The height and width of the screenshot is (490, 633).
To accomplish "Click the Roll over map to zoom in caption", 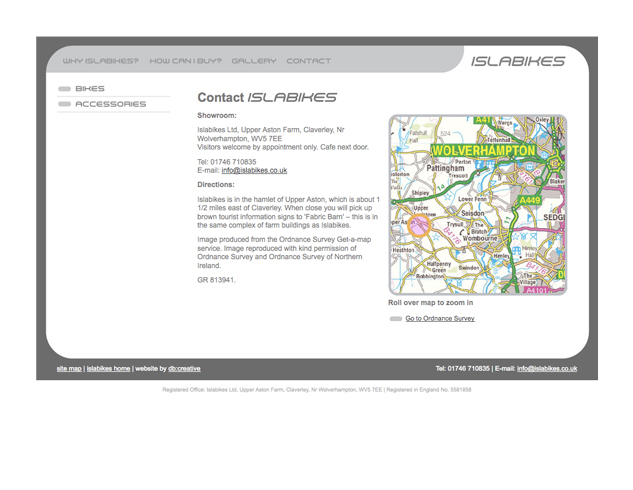I will [430, 303].
